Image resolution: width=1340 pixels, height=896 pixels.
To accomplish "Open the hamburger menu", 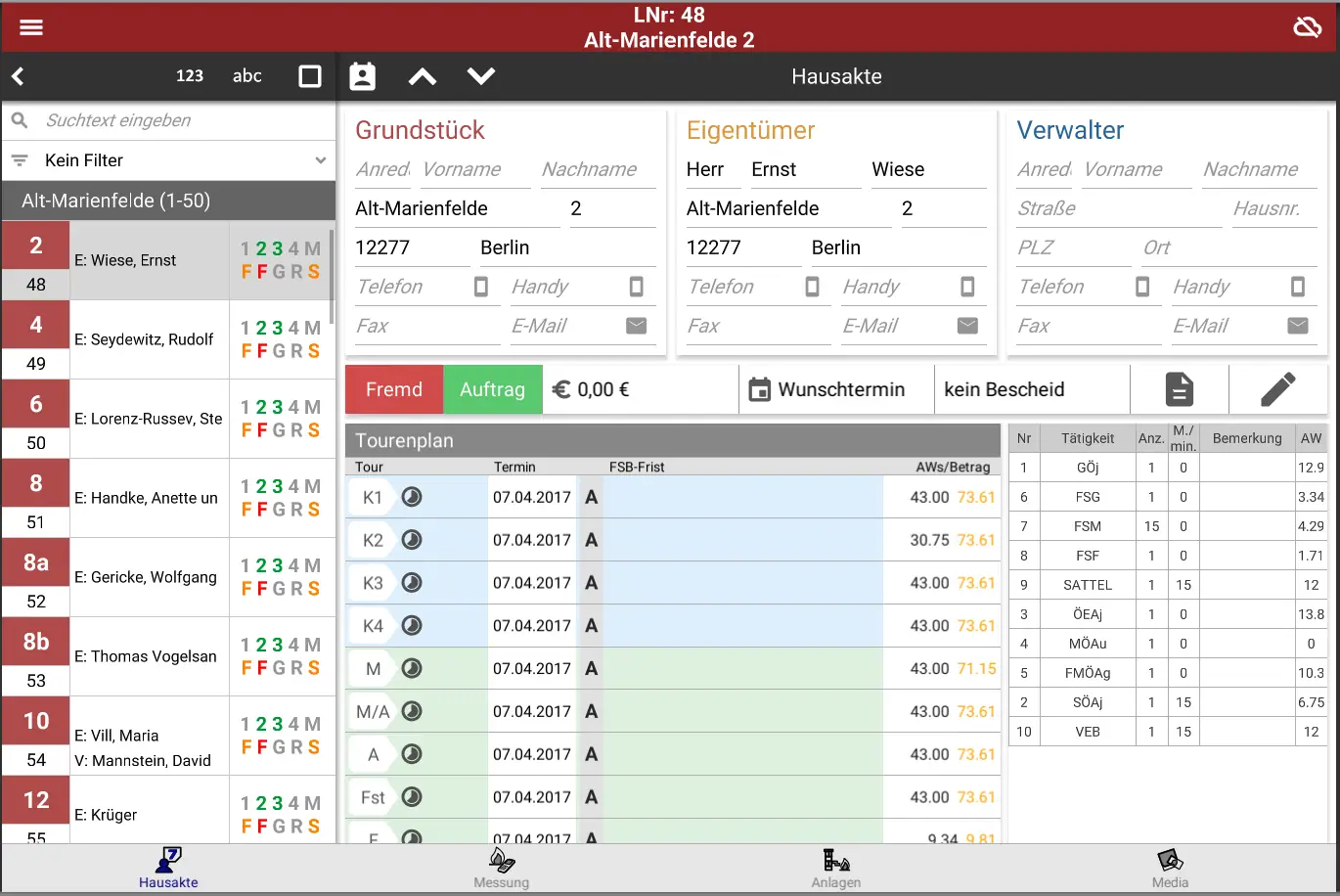I will 31,27.
